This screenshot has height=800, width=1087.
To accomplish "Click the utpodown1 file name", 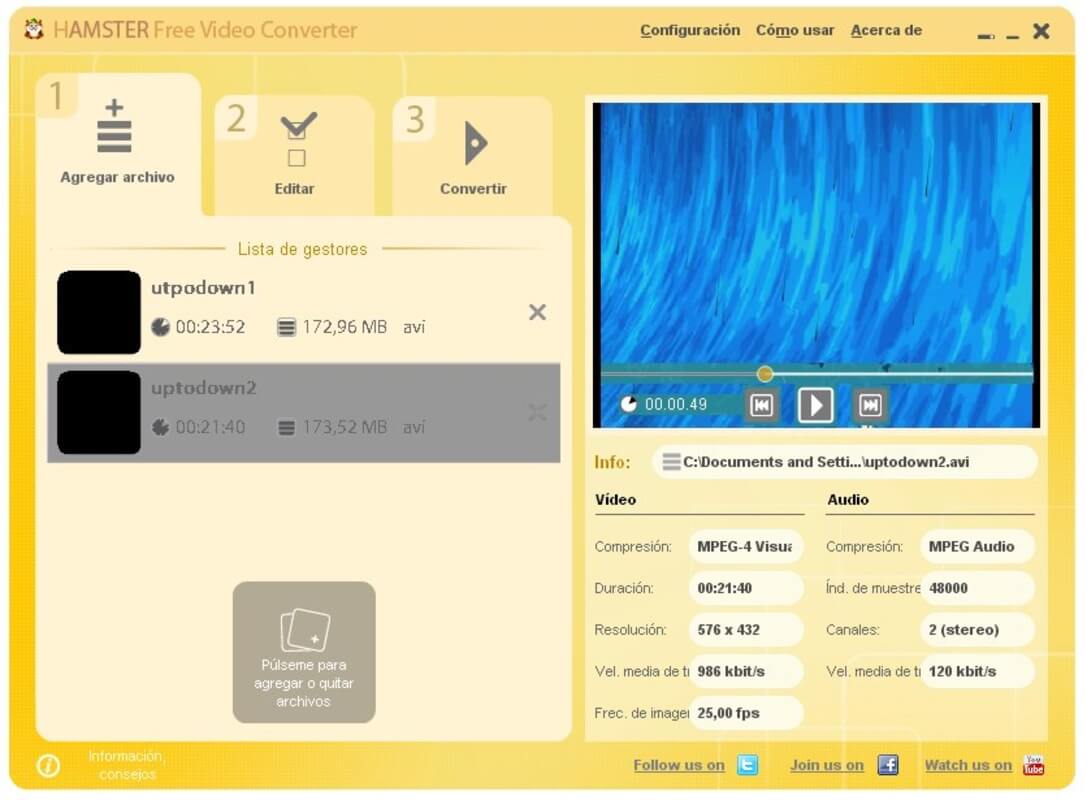I will click(203, 288).
